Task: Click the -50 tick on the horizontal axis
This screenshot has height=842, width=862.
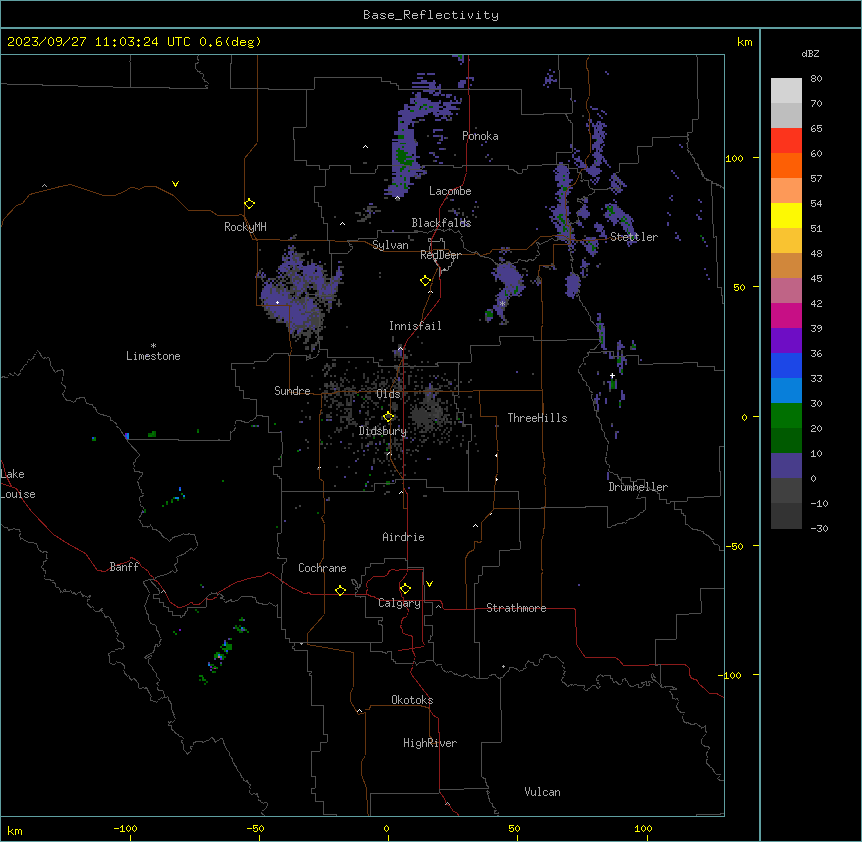Action: [255, 828]
